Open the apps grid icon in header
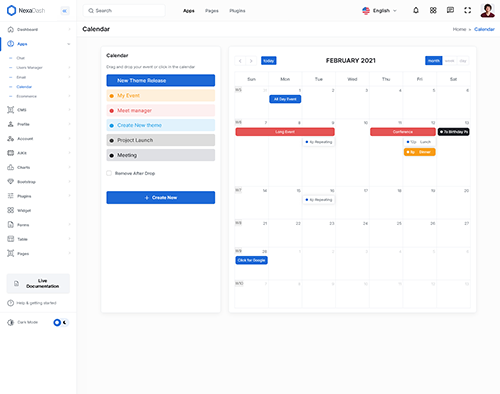This screenshot has height=394, width=500. 433,10
